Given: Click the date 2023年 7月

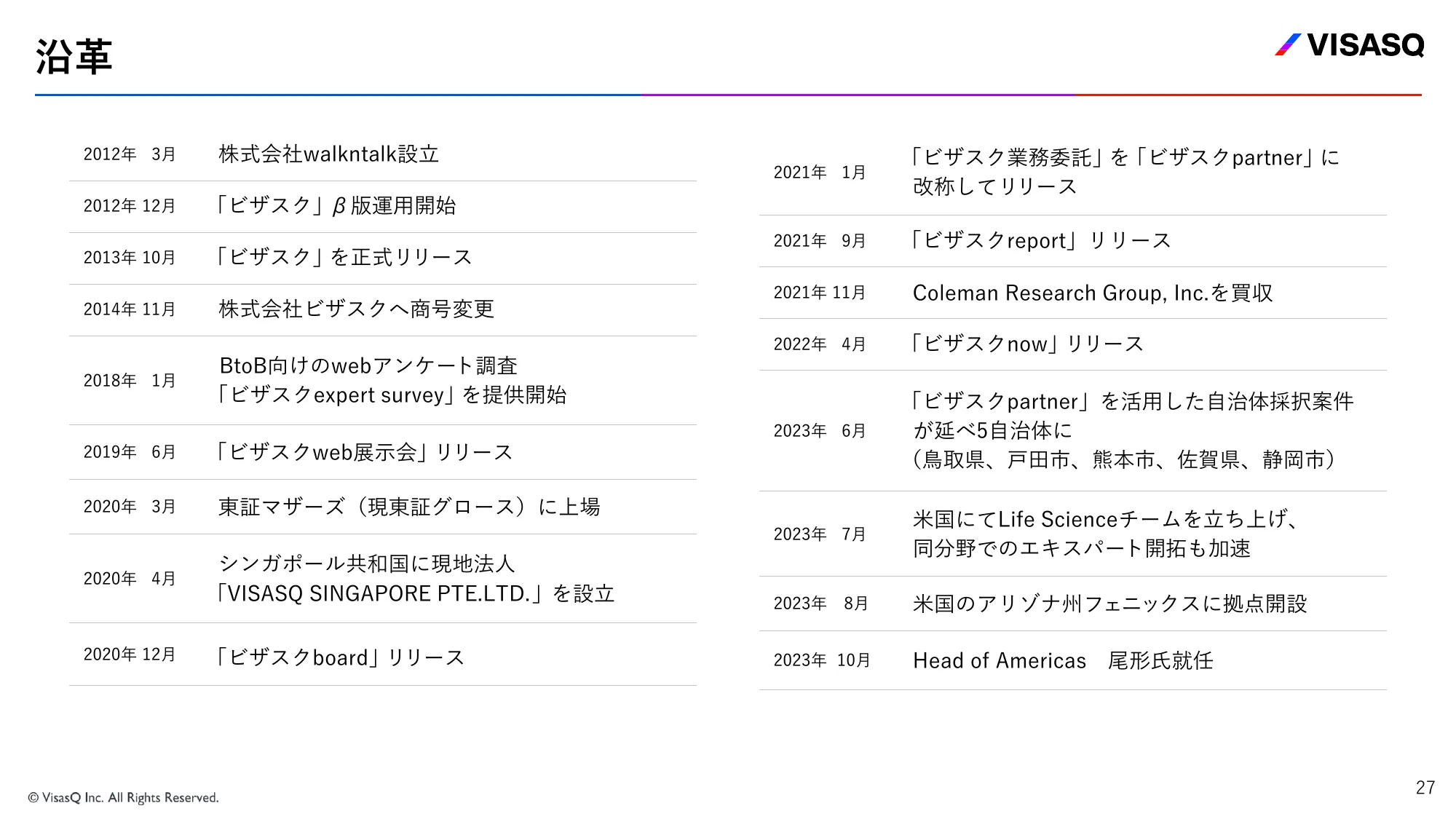Looking at the screenshot, I should point(820,534).
